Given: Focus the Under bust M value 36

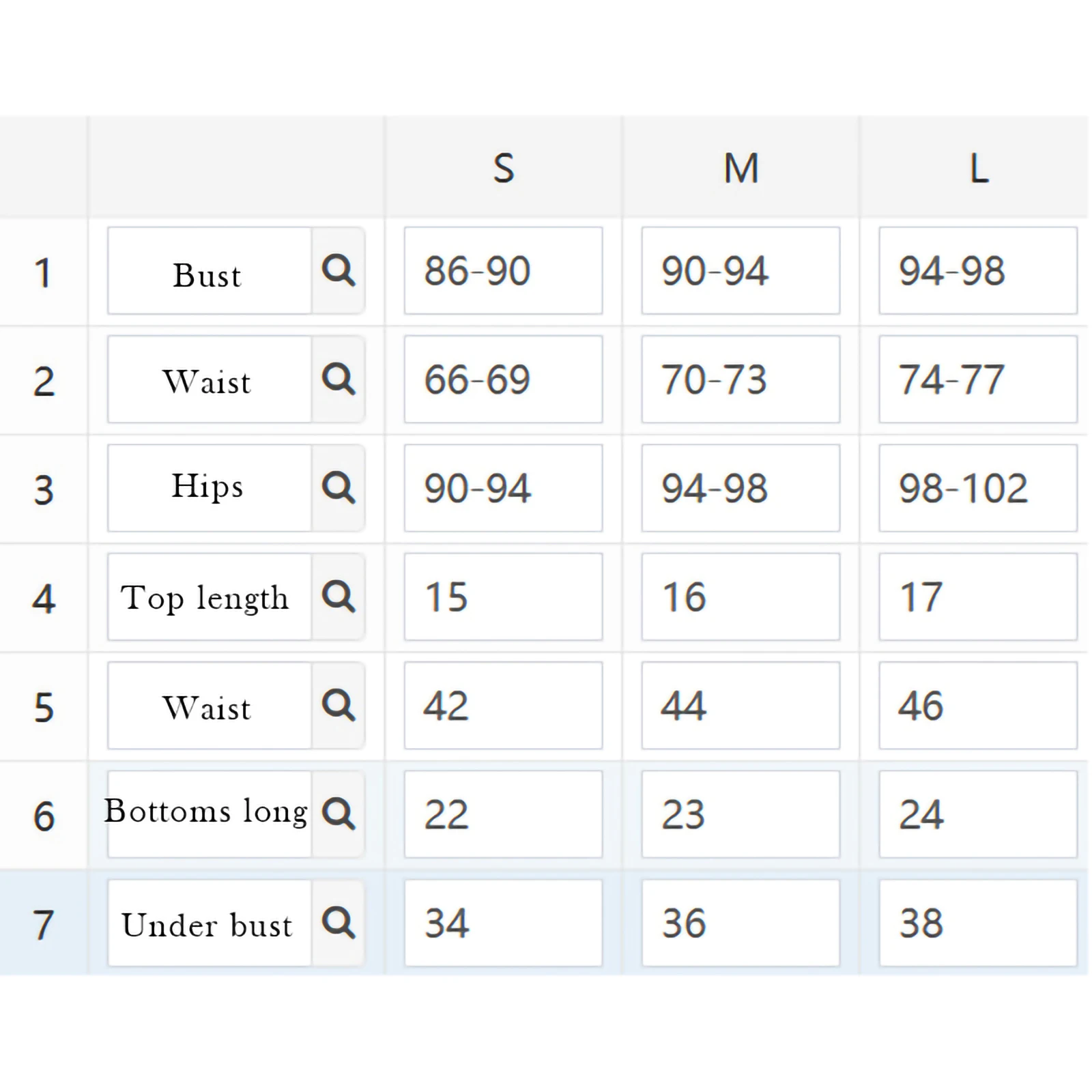Looking at the screenshot, I should coord(741,923).
